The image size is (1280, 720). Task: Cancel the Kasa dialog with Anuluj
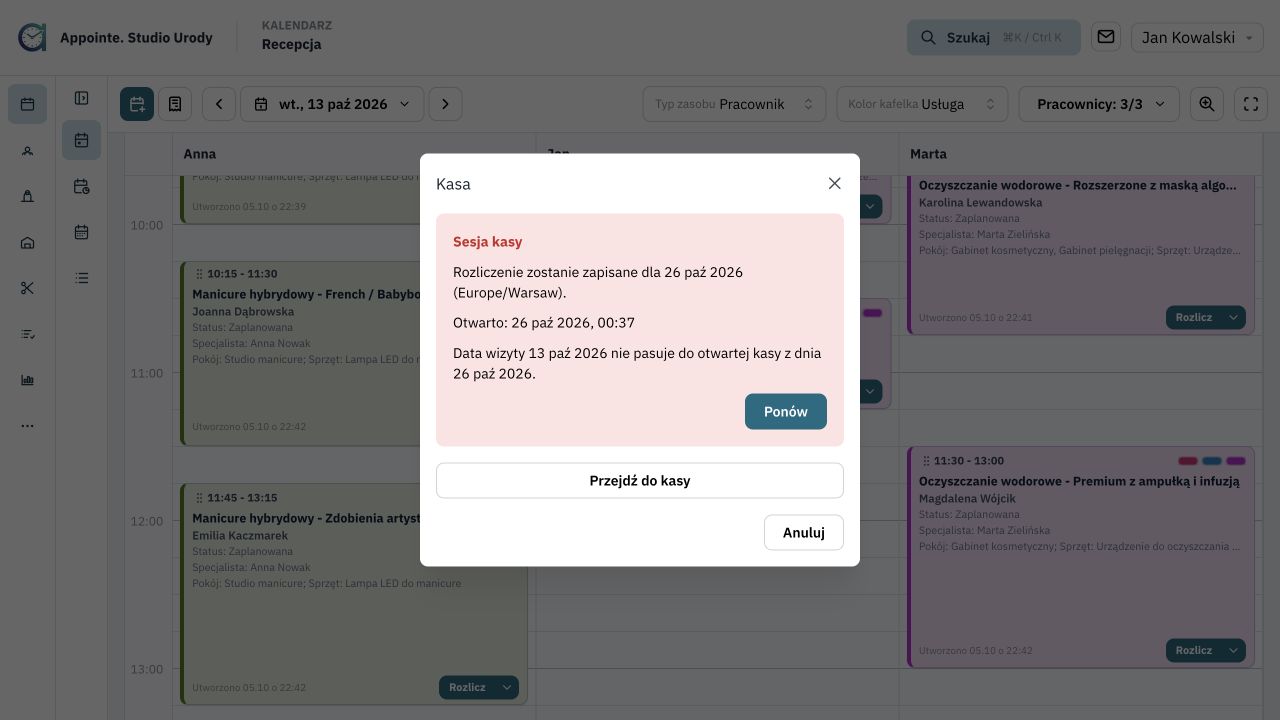pos(804,533)
